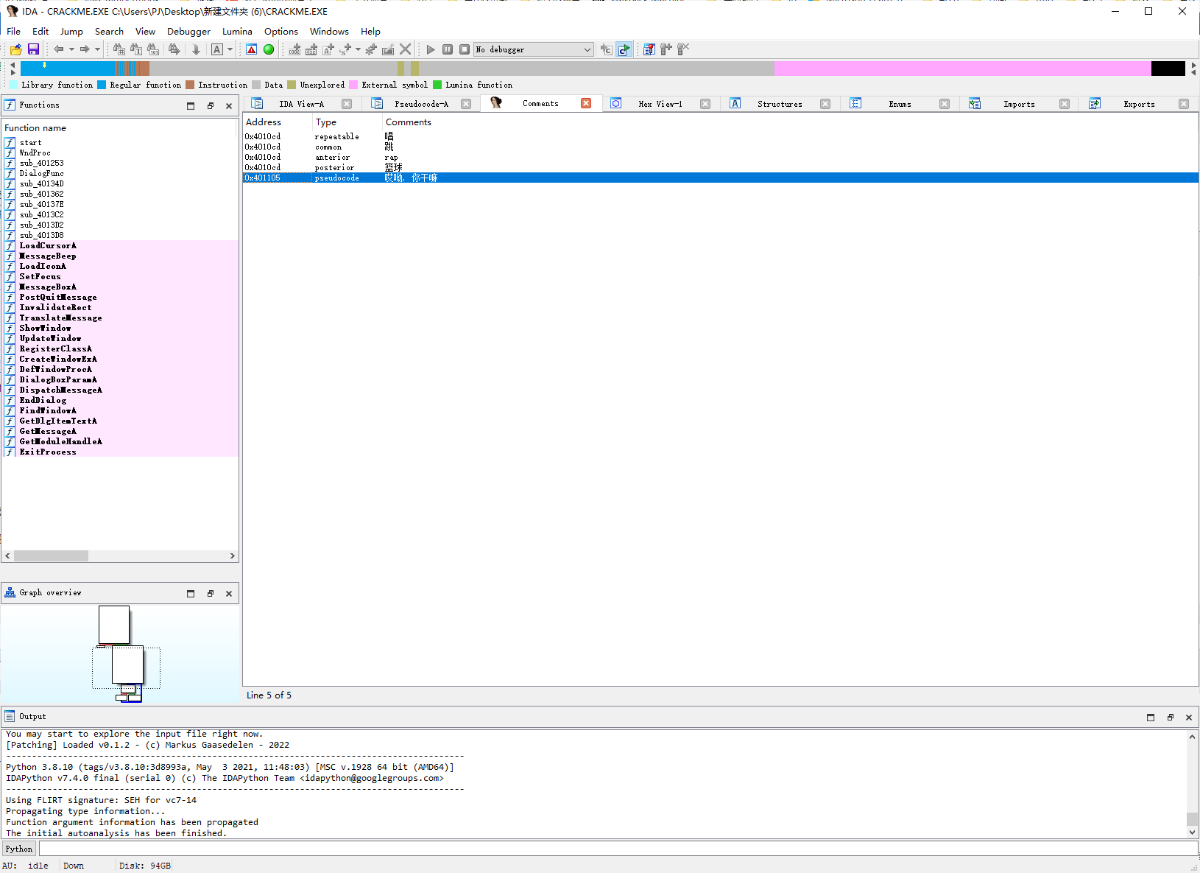
Task: Switch to the Pseudocode-A tab
Action: click(420, 104)
